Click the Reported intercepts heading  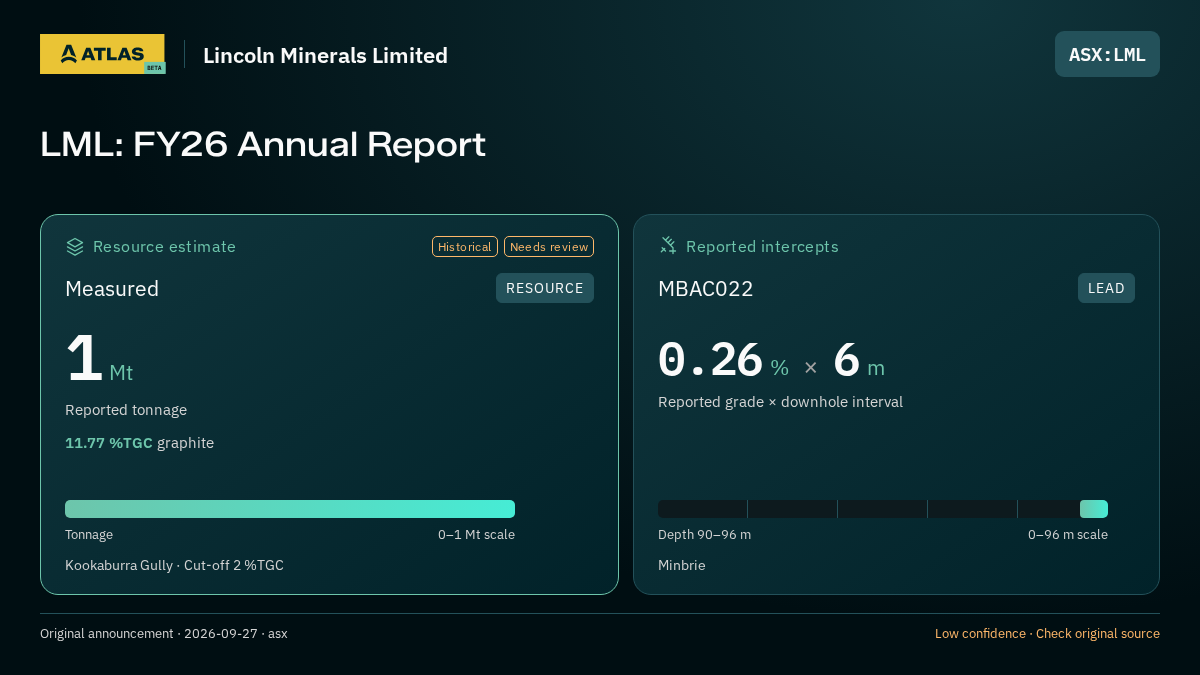pos(762,246)
